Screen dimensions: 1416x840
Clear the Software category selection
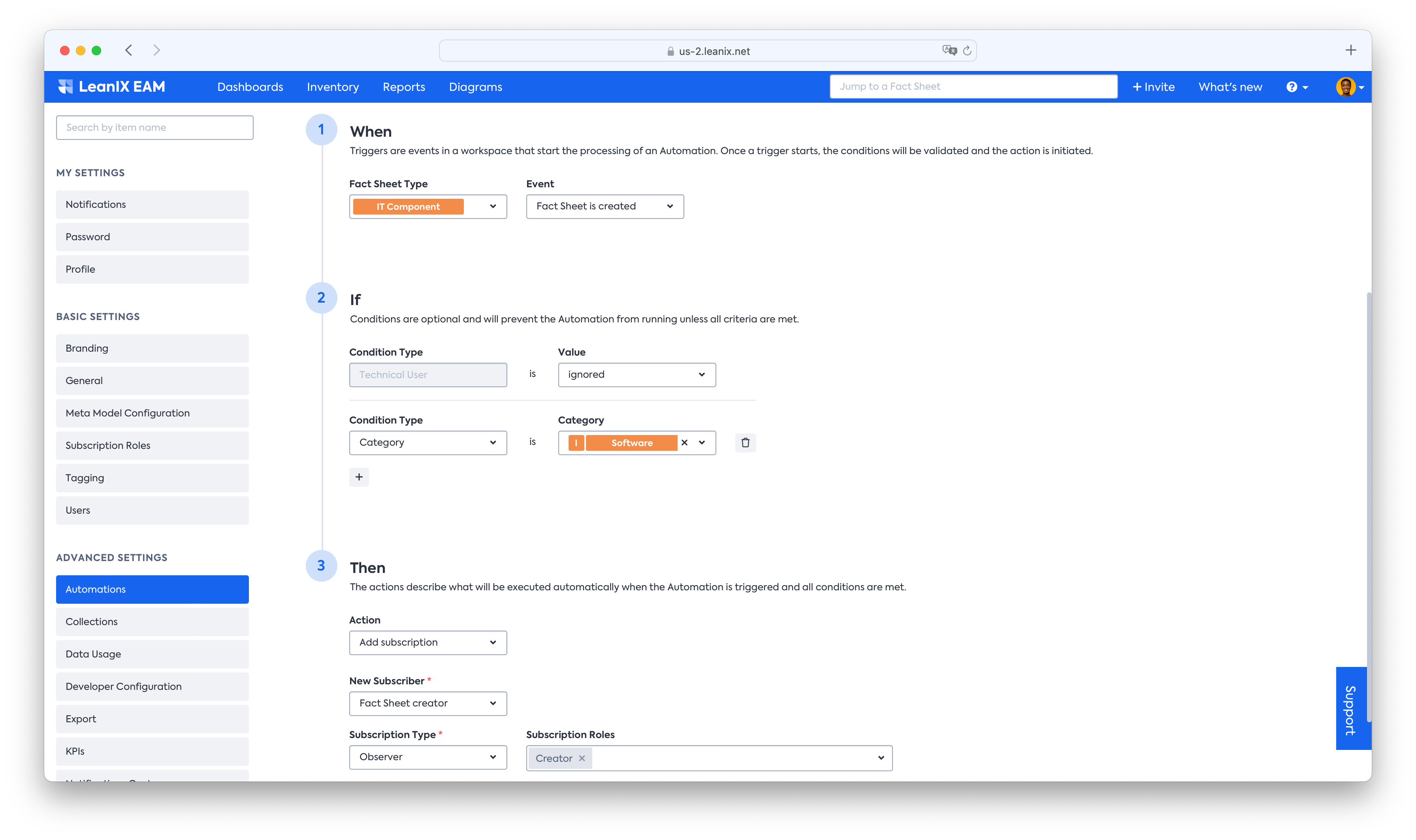coord(684,443)
